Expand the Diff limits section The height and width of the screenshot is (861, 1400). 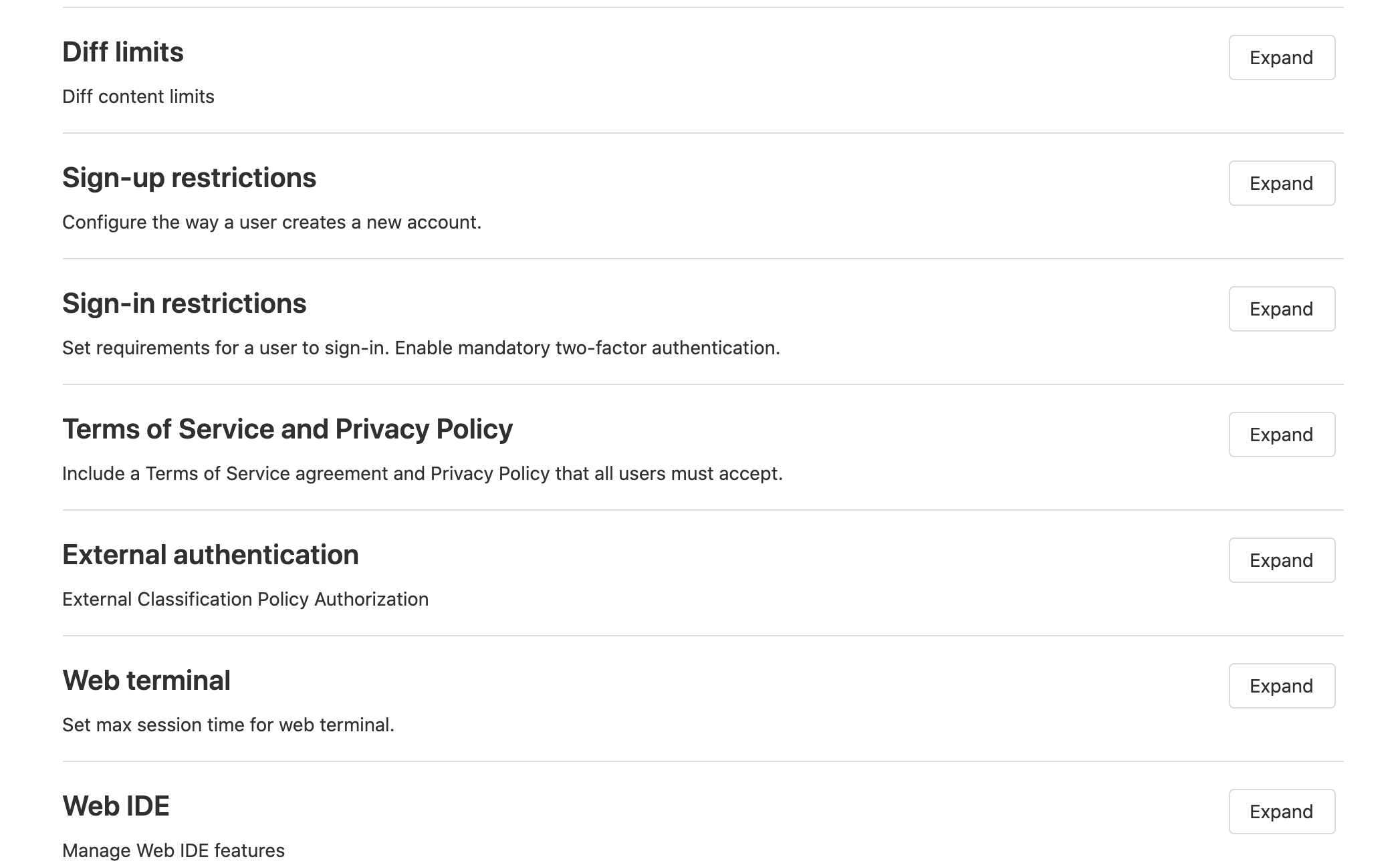(x=1281, y=57)
